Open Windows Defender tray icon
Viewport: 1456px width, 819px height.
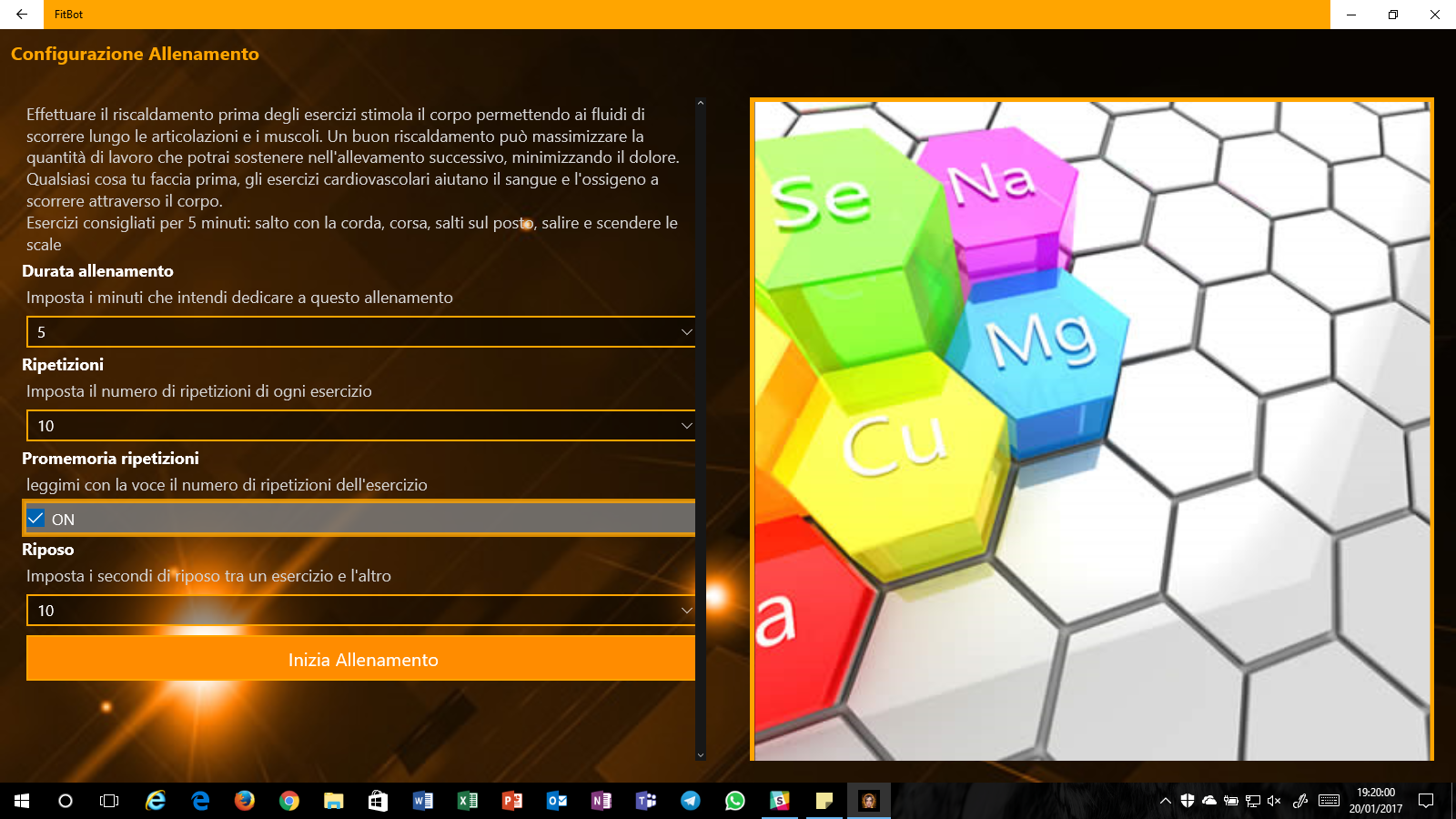(x=1188, y=801)
